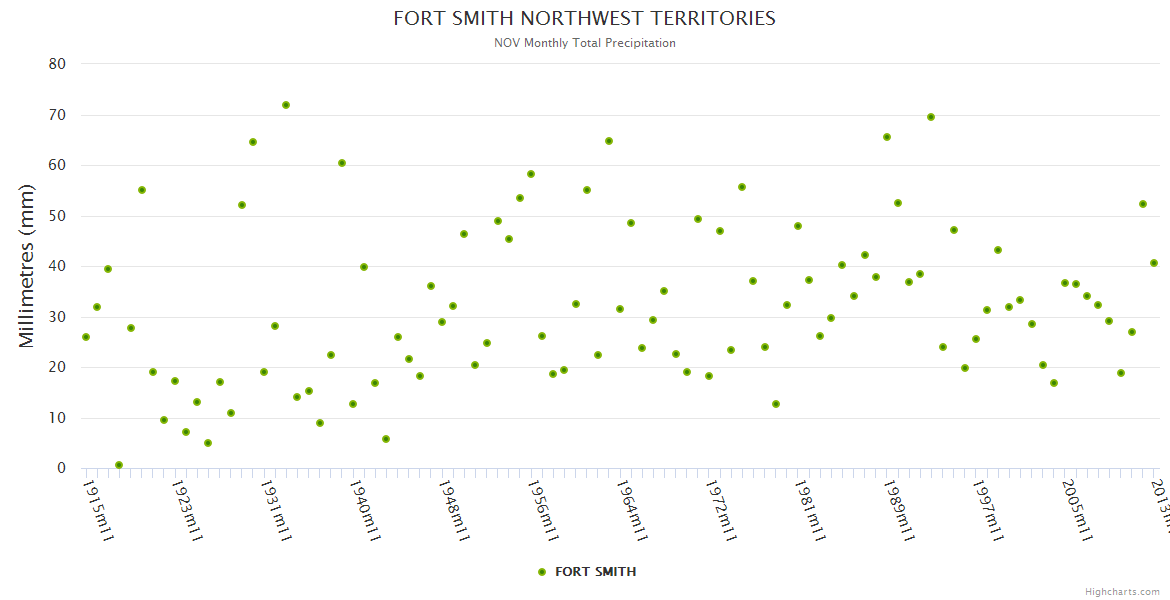Image resolution: width=1170 pixels, height=600 pixels.
Task: Select the data point near 69.5 mm
Action: (931, 117)
